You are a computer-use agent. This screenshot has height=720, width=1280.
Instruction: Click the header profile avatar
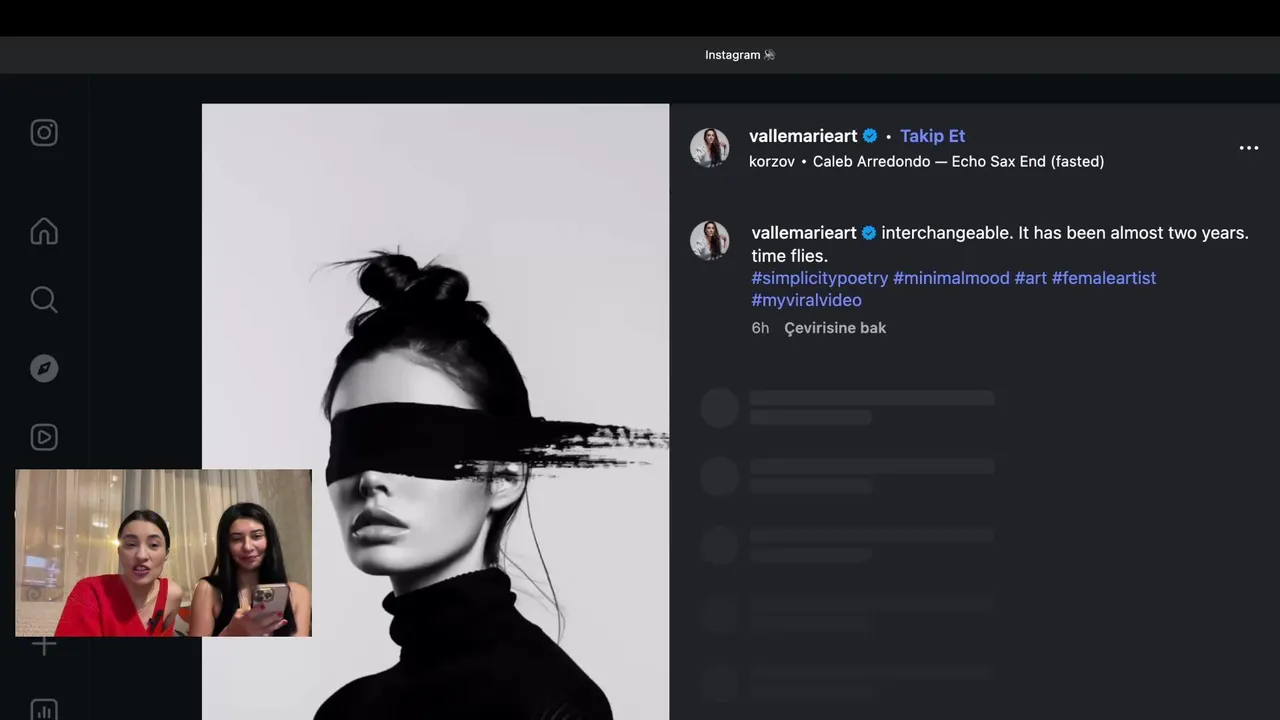tap(710, 148)
